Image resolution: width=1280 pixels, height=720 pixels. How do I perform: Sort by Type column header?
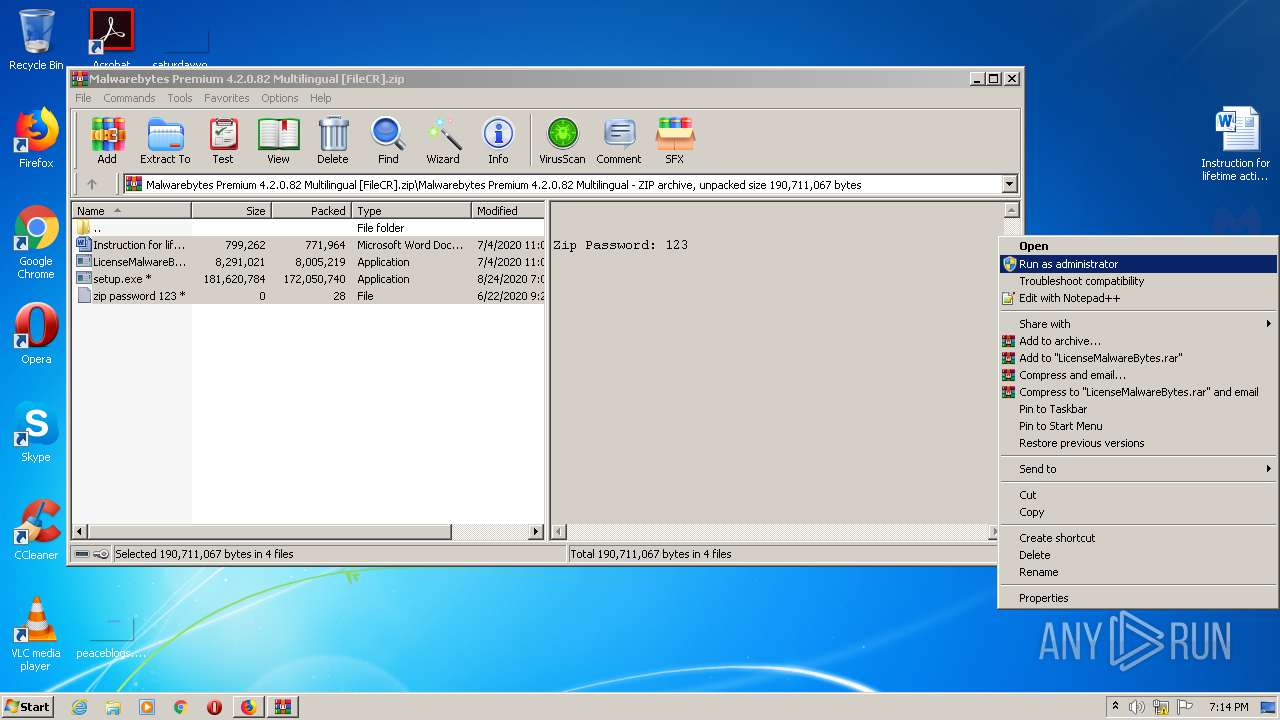point(411,211)
